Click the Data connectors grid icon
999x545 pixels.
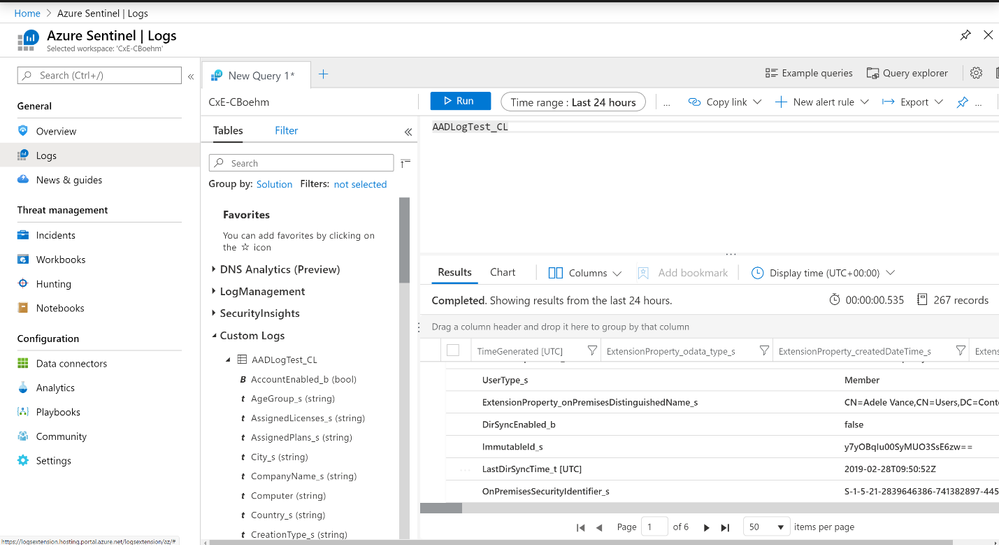pyautogui.click(x=23, y=363)
